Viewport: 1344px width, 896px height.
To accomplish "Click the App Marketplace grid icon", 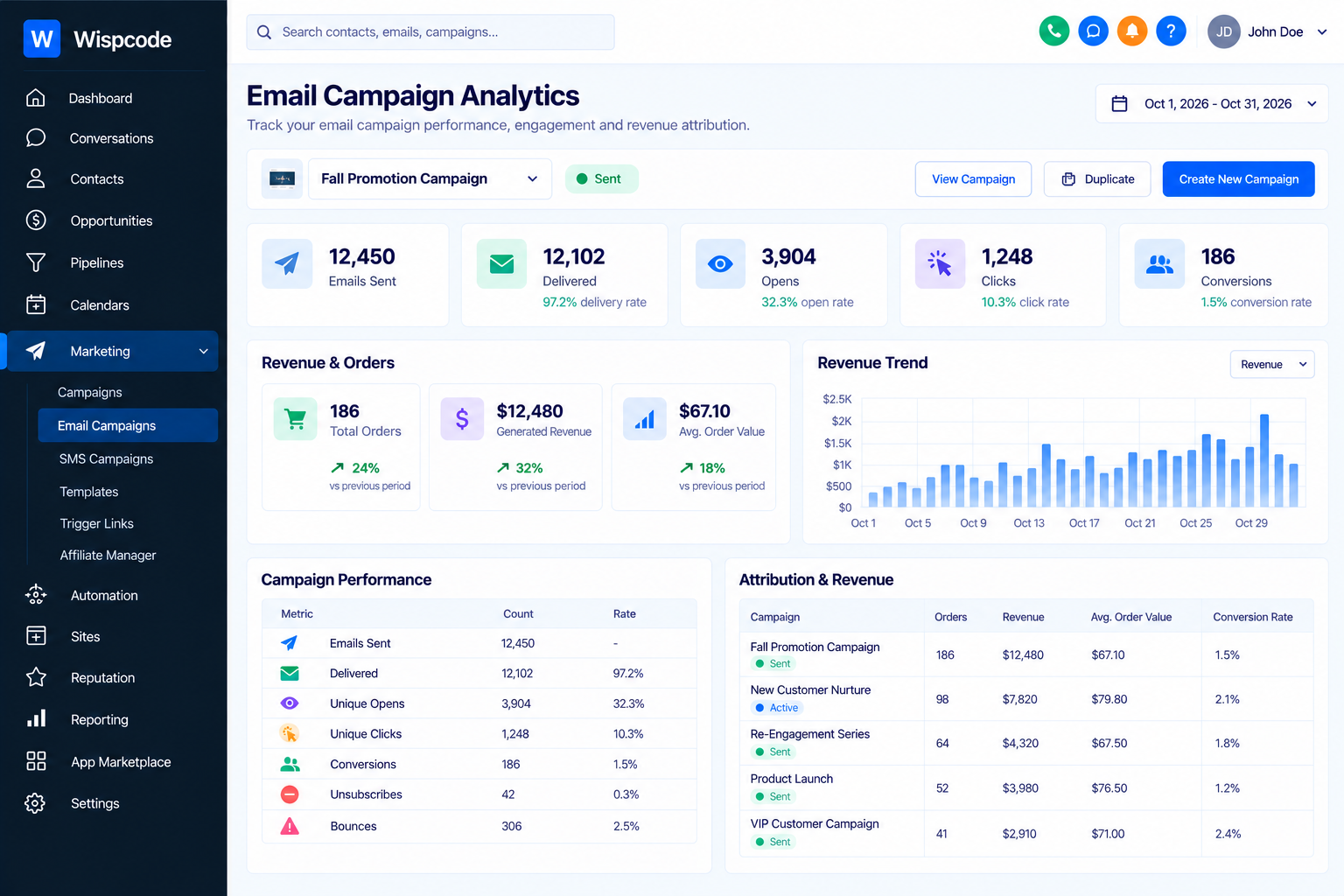I will click(36, 761).
